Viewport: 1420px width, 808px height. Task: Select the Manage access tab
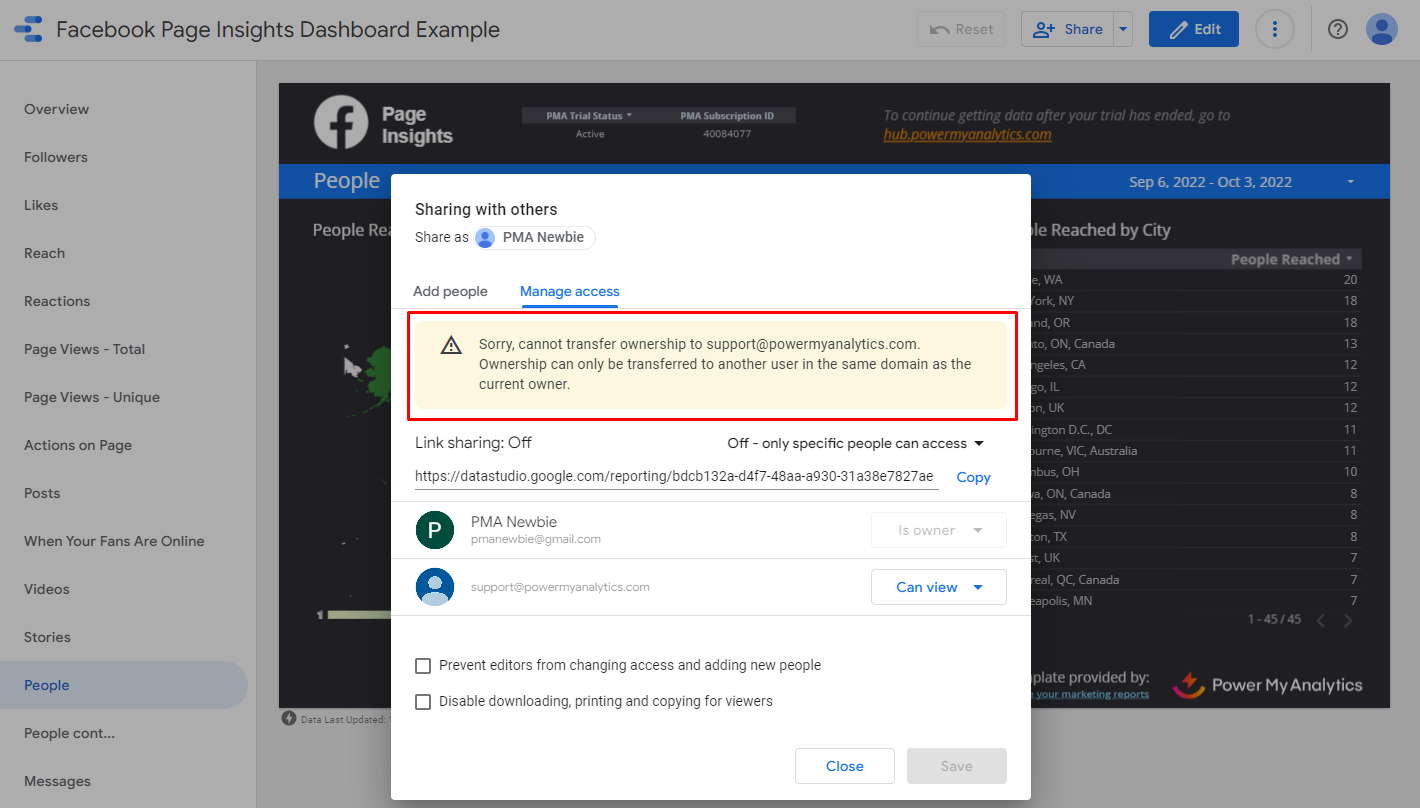tap(569, 291)
